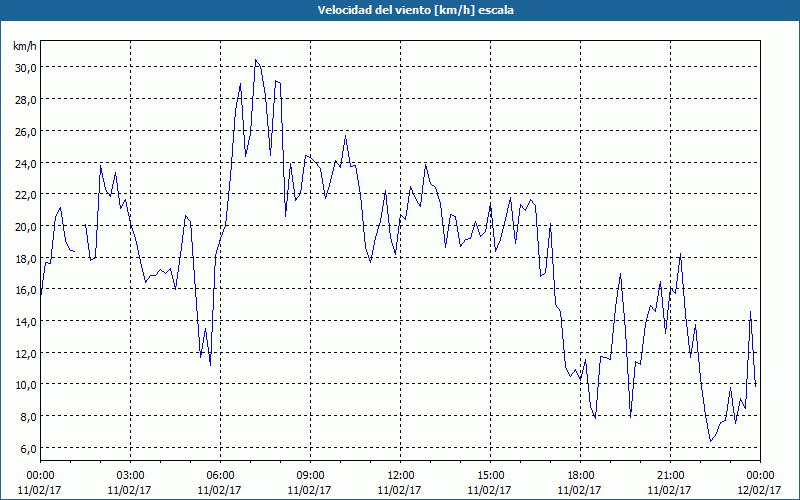Click the 28,0 y-axis label
The width and height of the screenshot is (800, 500).
25,99
